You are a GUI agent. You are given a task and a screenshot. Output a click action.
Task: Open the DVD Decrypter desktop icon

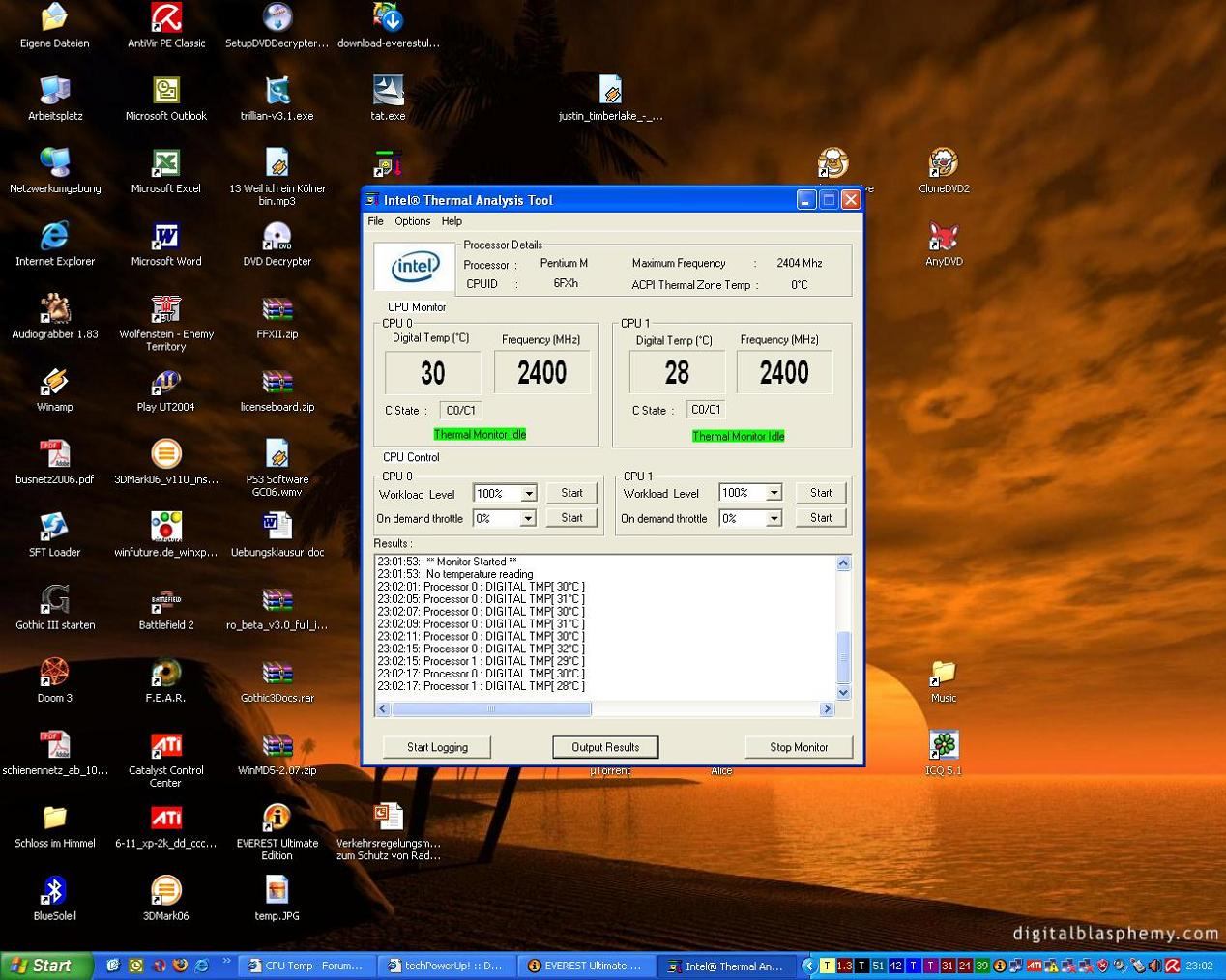click(x=277, y=237)
